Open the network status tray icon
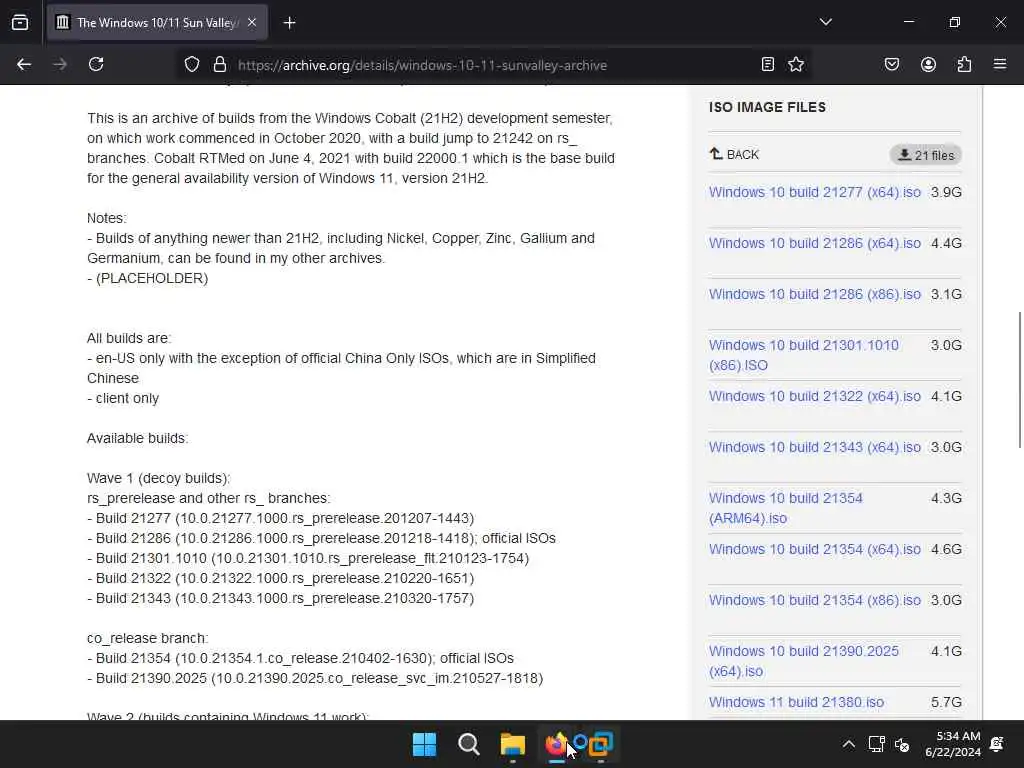 coord(876,744)
